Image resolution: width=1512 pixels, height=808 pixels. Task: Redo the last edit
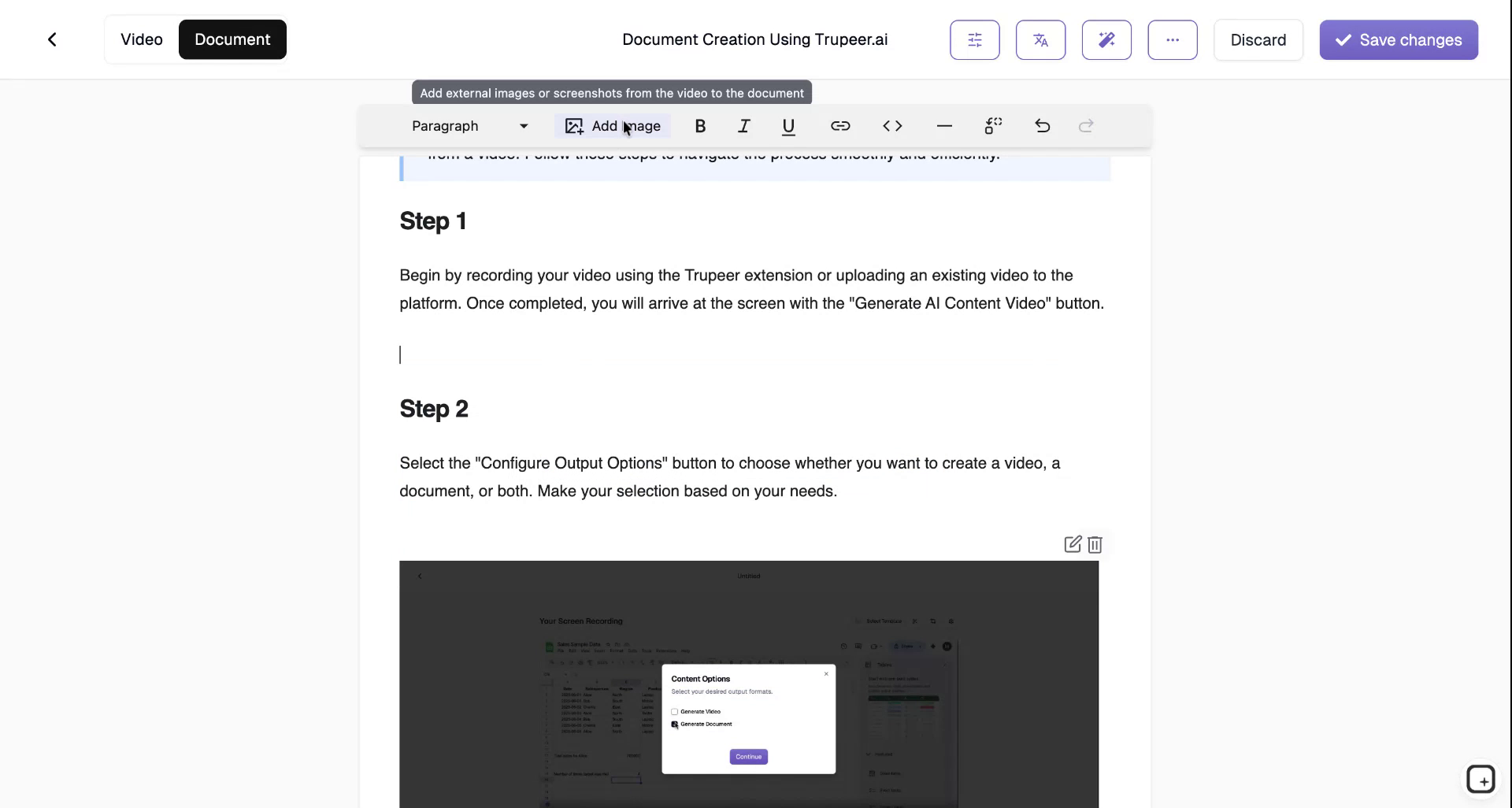pyautogui.click(x=1085, y=126)
